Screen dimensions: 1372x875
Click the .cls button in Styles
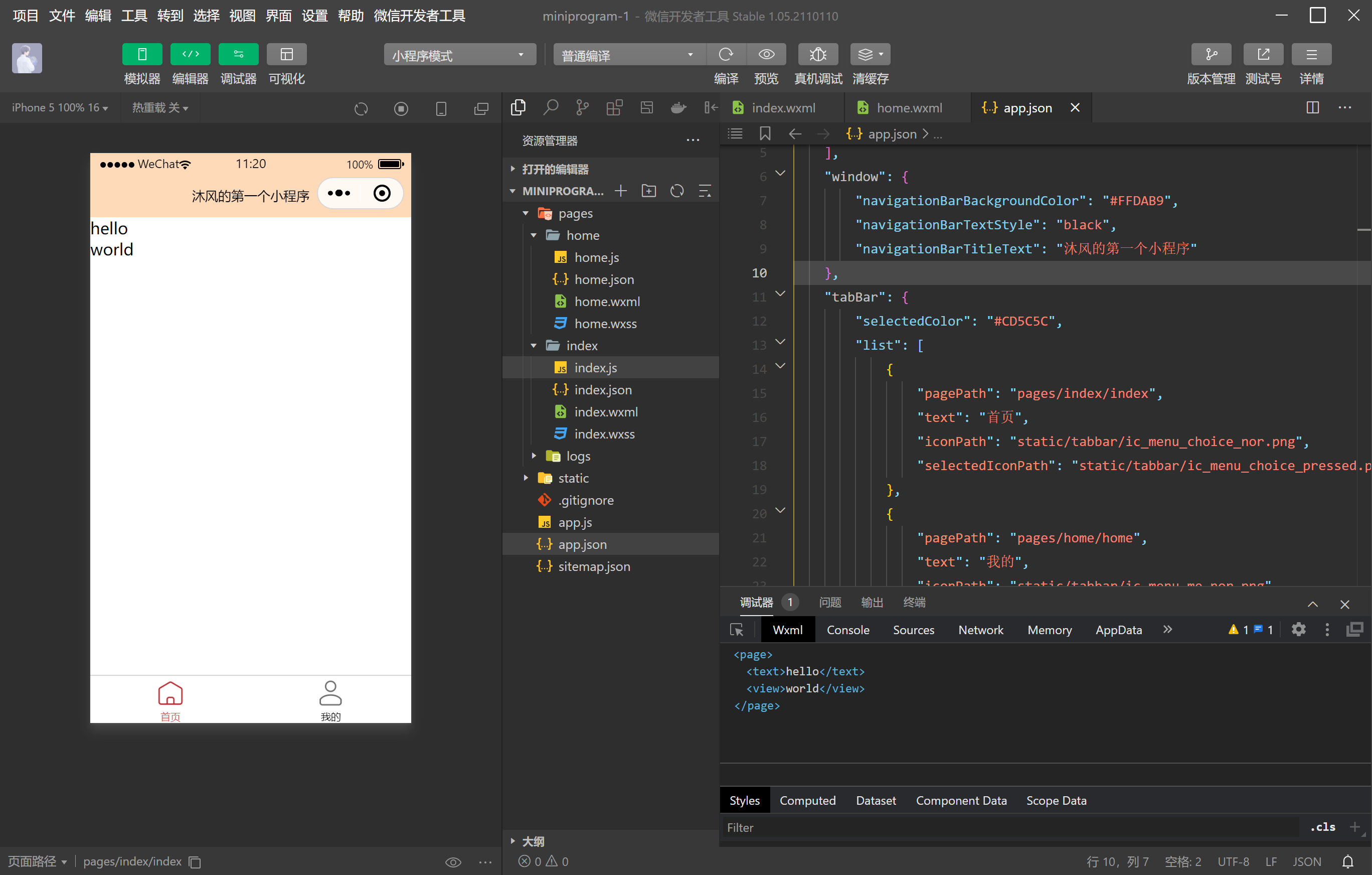coord(1322,827)
